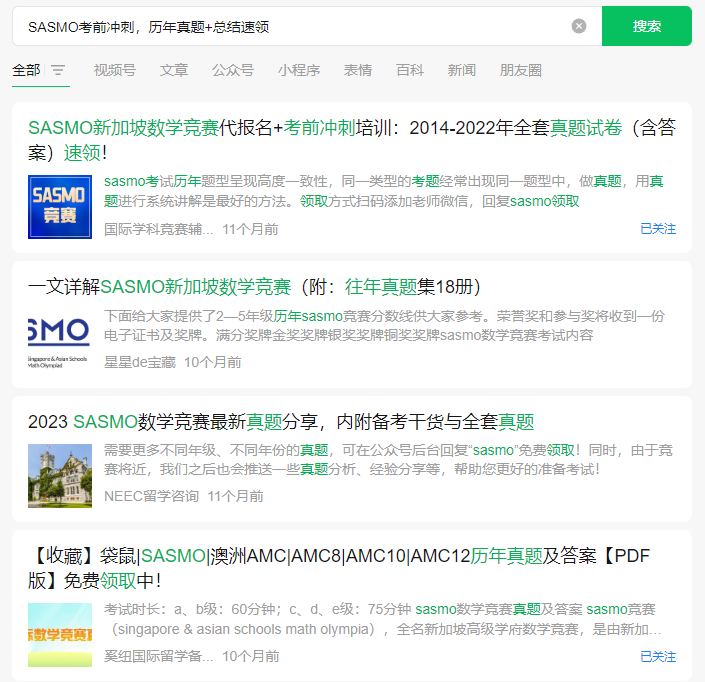705x682 pixels.
Task: Clear the search box with the X icon
Action: coord(579,26)
